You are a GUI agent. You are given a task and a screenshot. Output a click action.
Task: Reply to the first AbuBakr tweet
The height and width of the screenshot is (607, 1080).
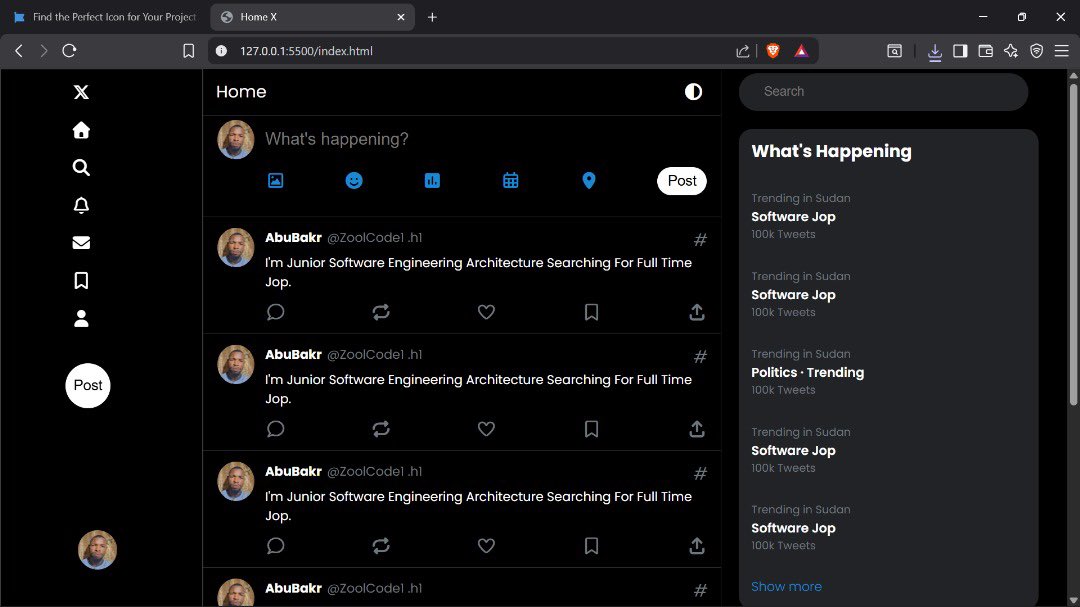pyautogui.click(x=276, y=312)
